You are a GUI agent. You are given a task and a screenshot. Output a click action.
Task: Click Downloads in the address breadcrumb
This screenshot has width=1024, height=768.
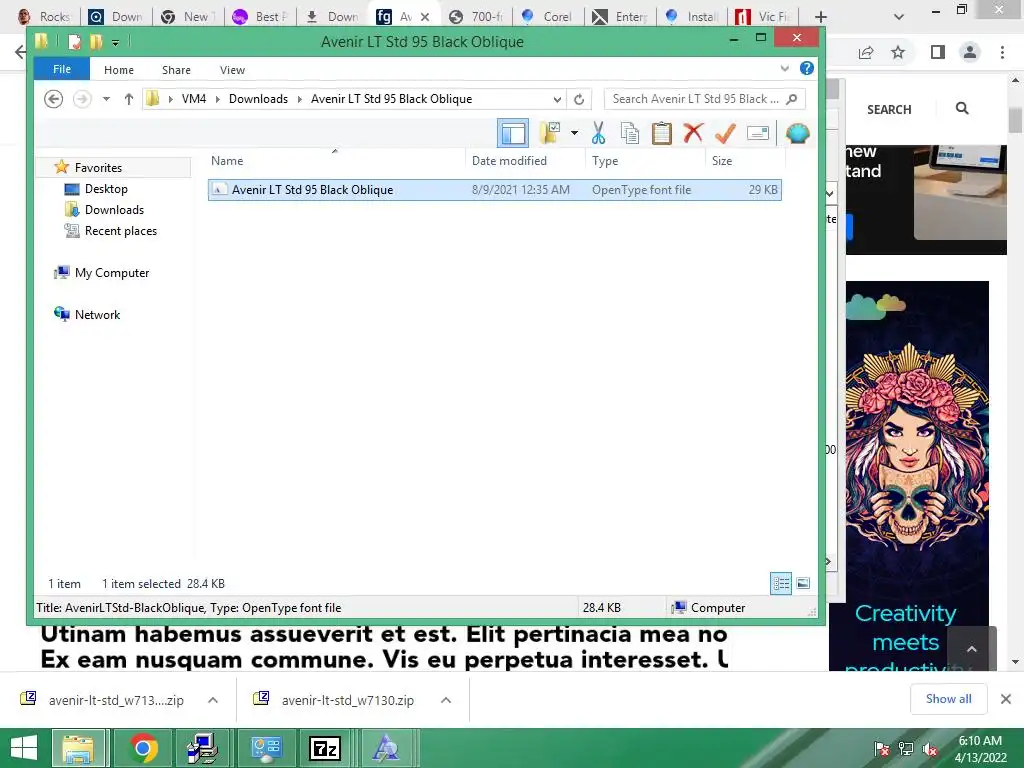point(258,99)
